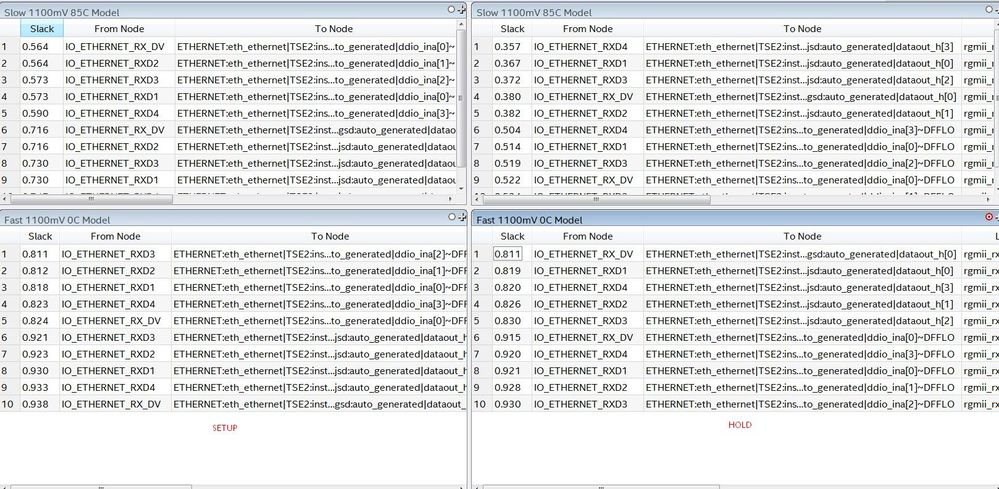Select the slack cell 0.928 in the Fast HOLD table
The width and height of the screenshot is (999, 489).
tap(512, 388)
